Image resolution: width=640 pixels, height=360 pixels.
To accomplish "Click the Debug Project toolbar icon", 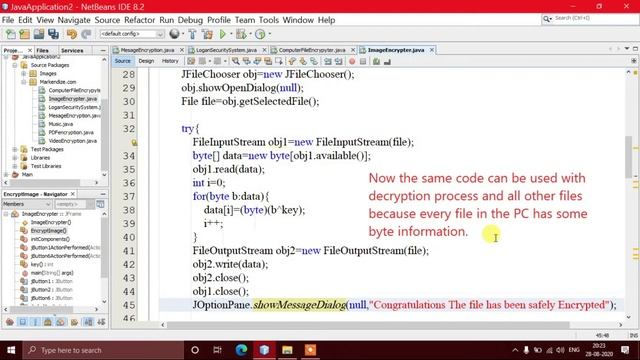I will 241,34.
